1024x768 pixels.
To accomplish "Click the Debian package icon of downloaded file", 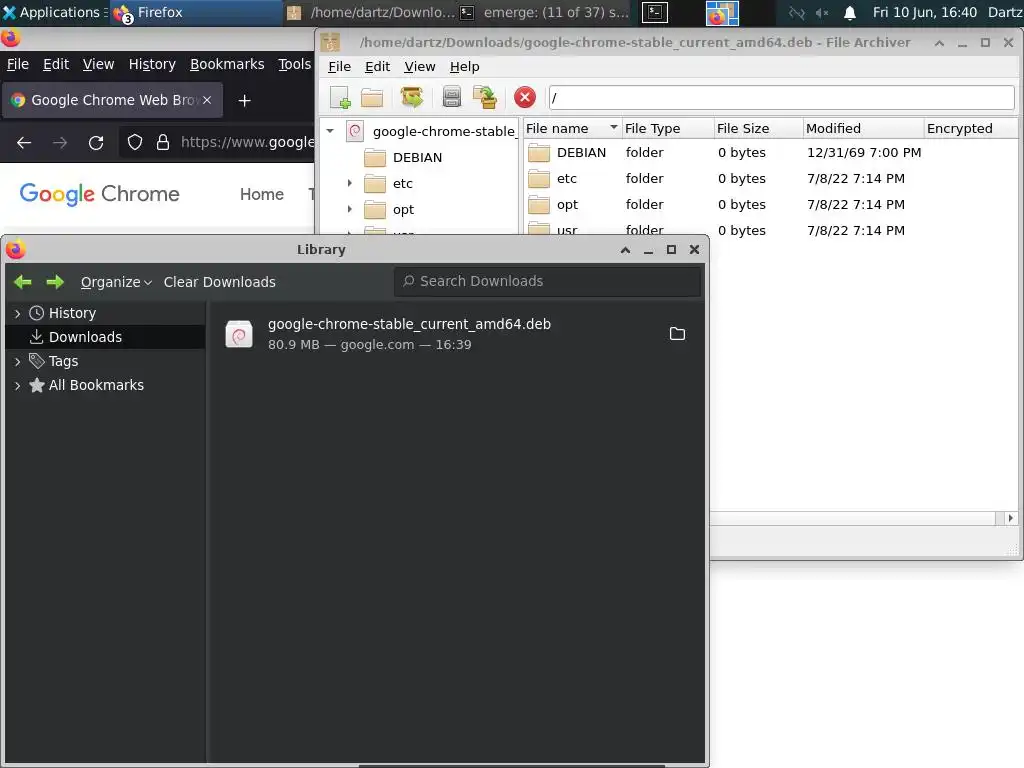I will [239, 334].
